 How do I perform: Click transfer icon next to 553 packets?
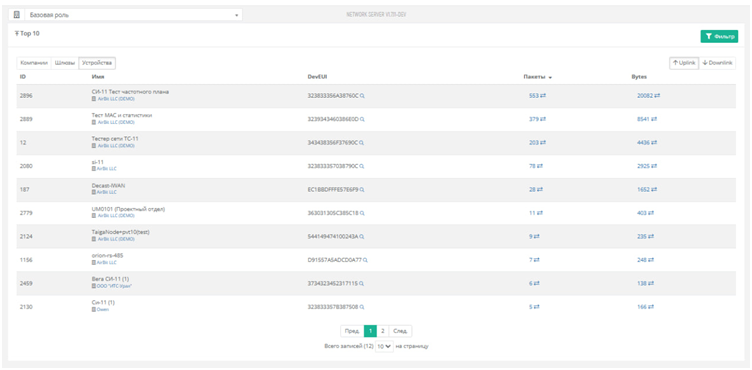(x=543, y=96)
